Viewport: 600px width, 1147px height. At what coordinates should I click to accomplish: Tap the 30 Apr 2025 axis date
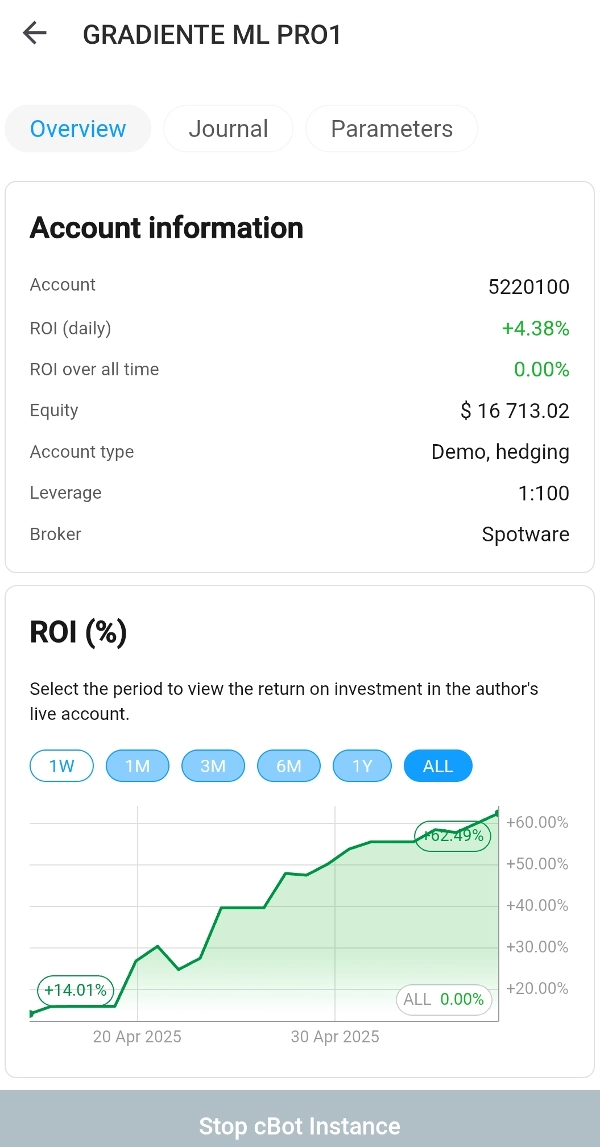pyautogui.click(x=335, y=1037)
